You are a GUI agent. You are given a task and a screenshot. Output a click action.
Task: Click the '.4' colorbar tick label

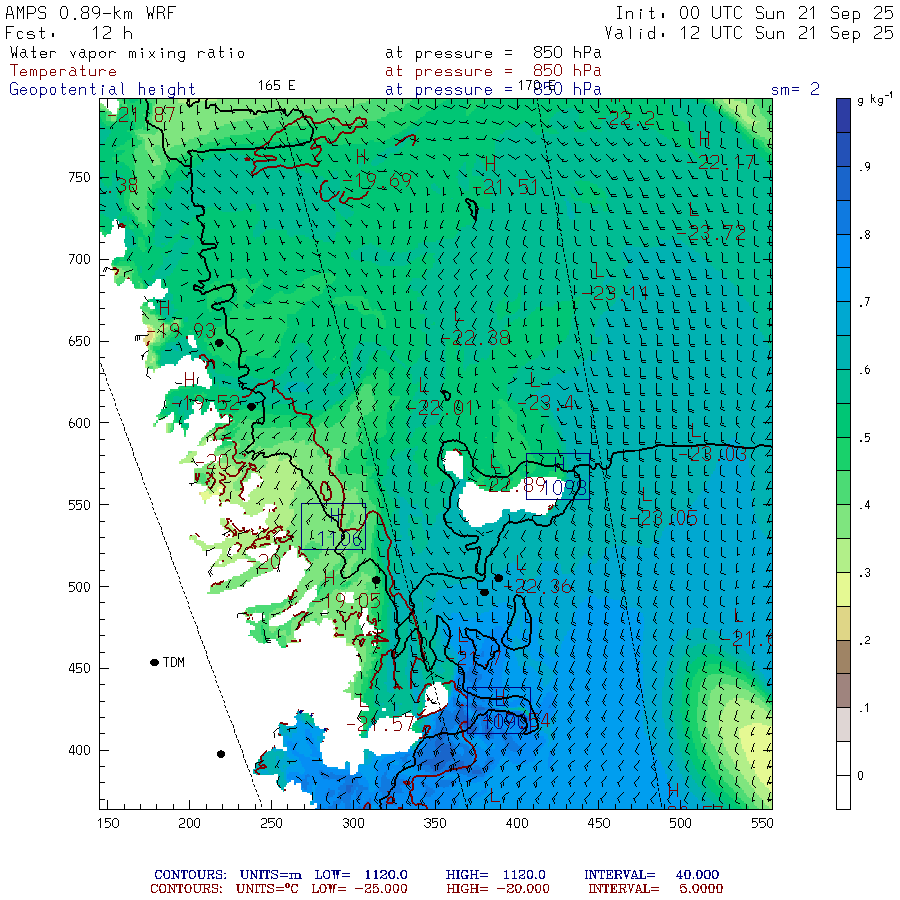tap(864, 506)
